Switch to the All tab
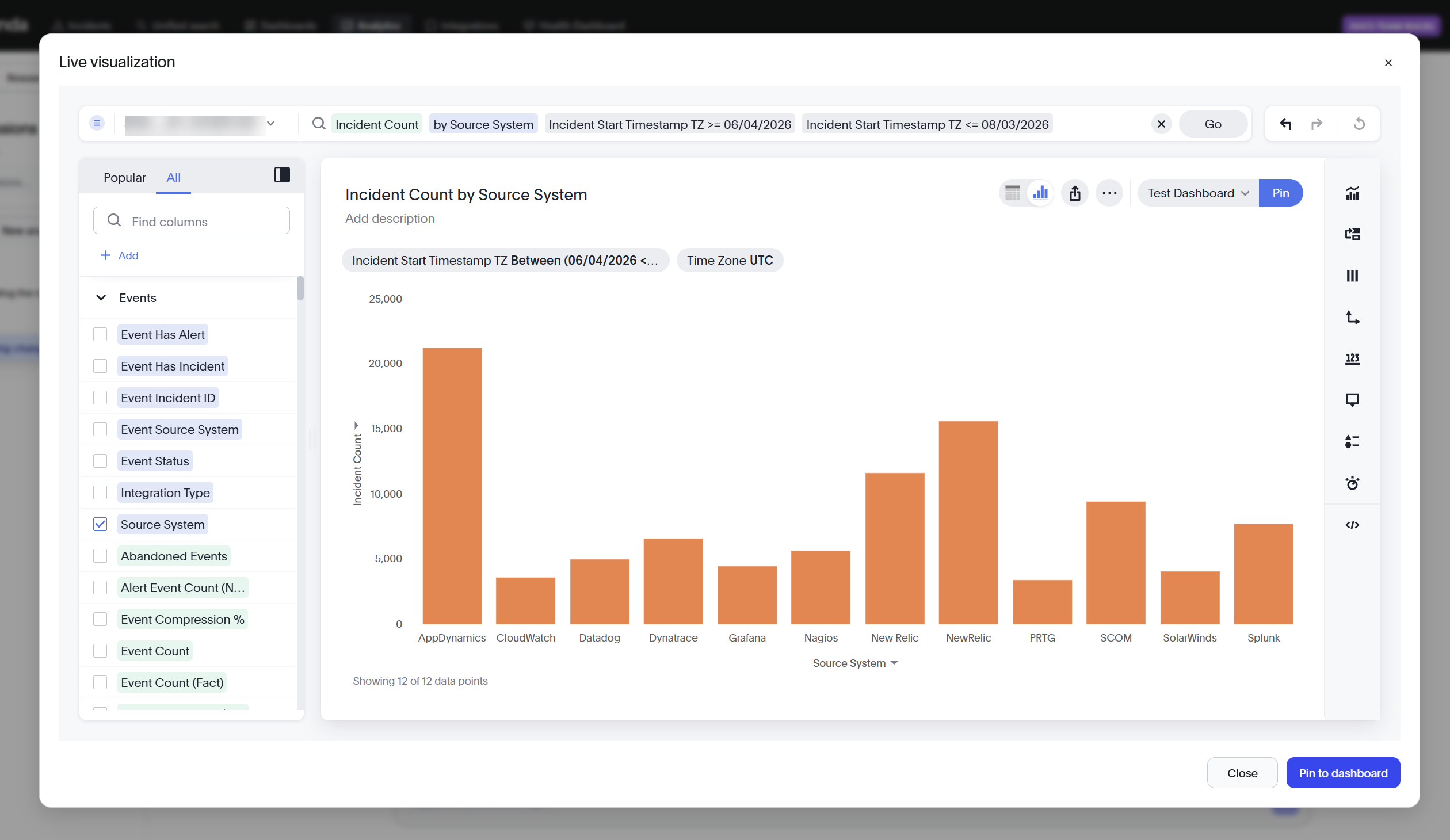1450x840 pixels. 173,178
